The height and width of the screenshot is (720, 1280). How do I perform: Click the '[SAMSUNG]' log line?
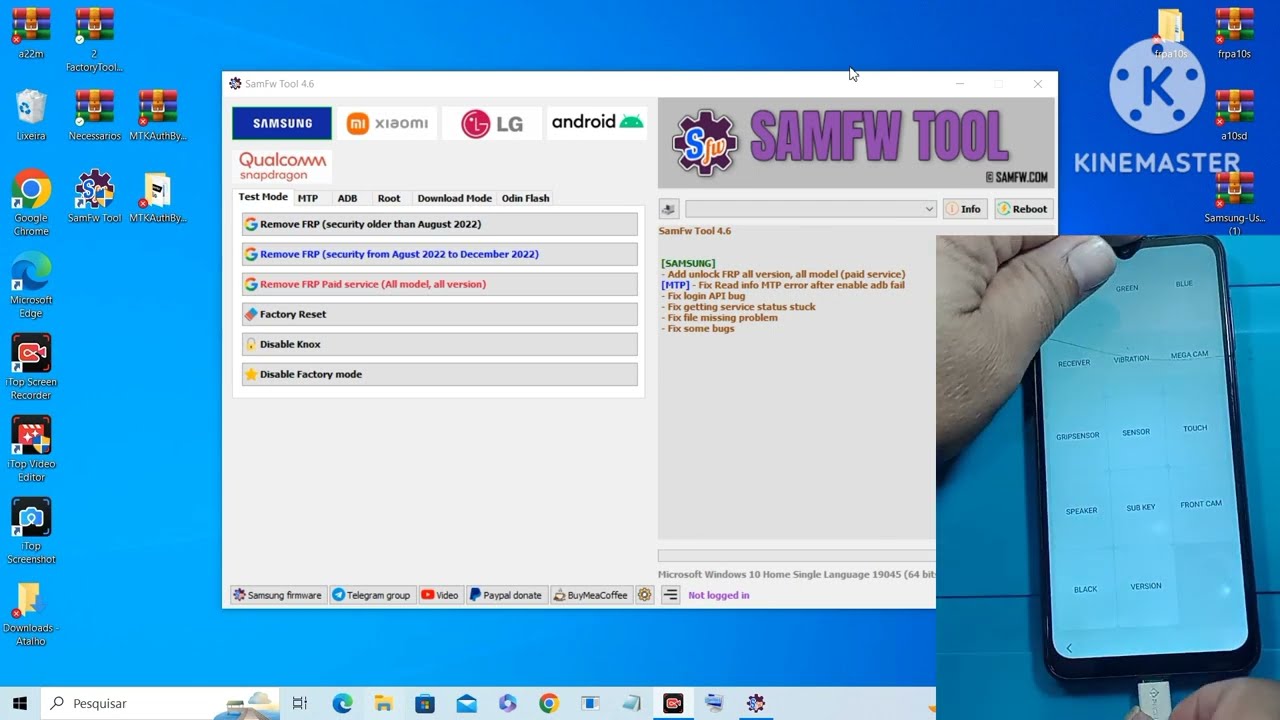click(688, 263)
